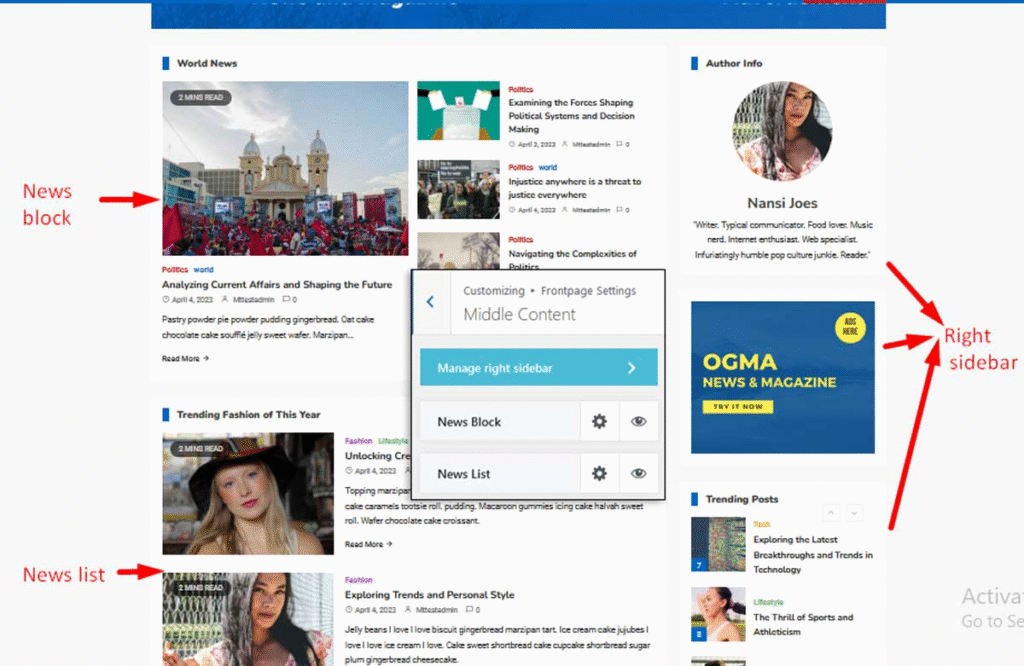Select the News List item label
The height and width of the screenshot is (666, 1024).
(x=464, y=474)
